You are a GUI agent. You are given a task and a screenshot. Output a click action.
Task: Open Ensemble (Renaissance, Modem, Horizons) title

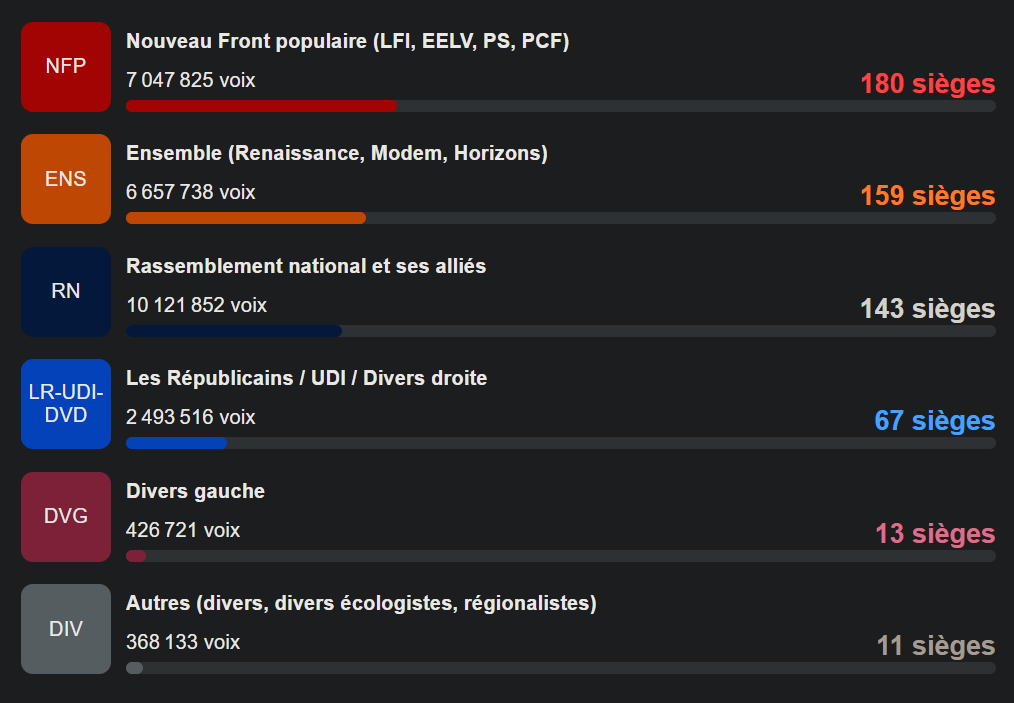click(x=336, y=153)
